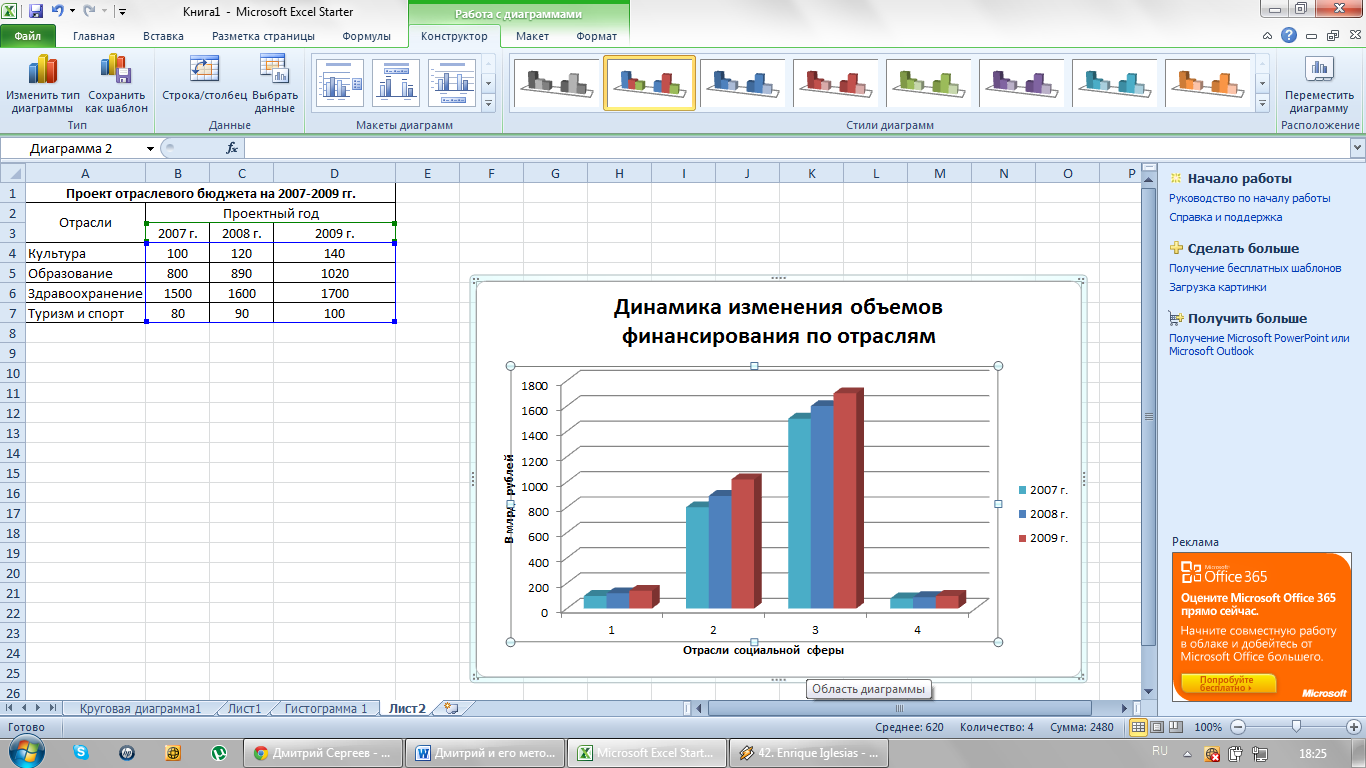1366x768 pixels.
Task: Open the Формулы tab
Action: [x=366, y=36]
